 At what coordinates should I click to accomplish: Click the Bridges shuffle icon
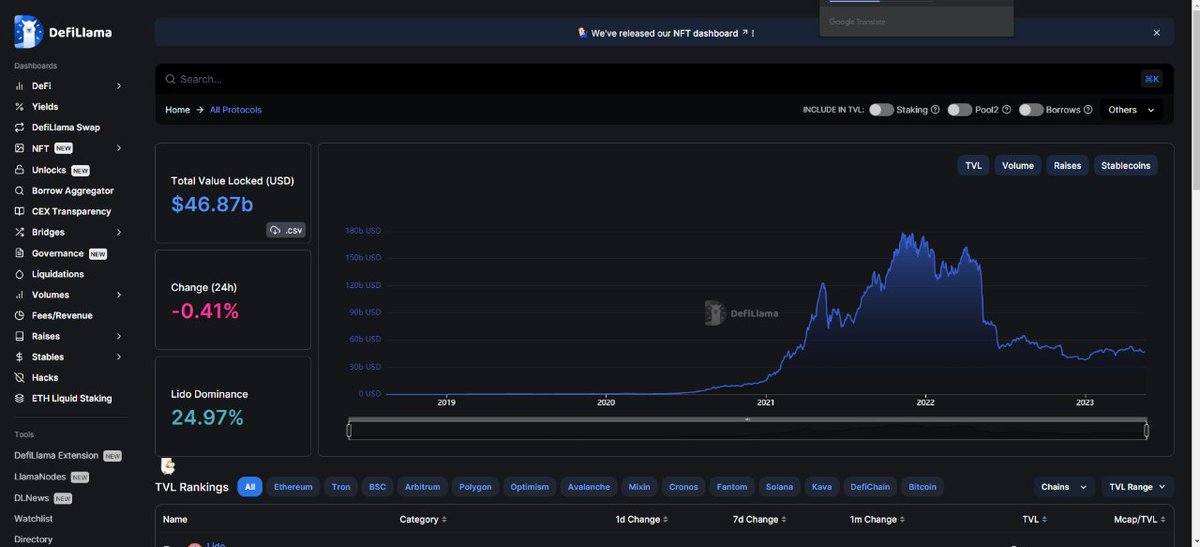click(x=19, y=233)
